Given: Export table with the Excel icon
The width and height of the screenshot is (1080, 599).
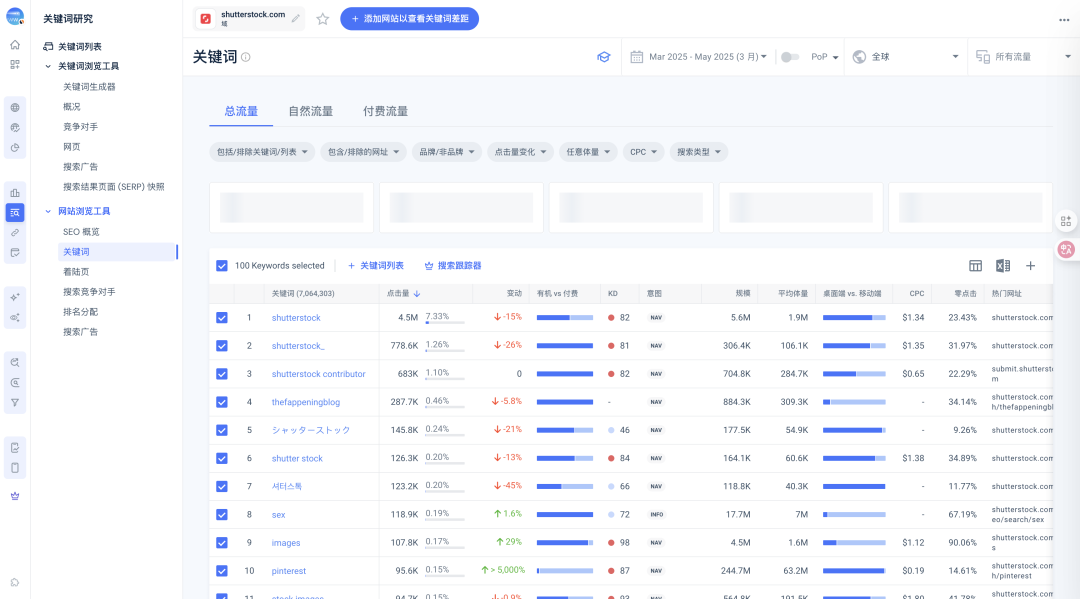Looking at the screenshot, I should [1003, 266].
